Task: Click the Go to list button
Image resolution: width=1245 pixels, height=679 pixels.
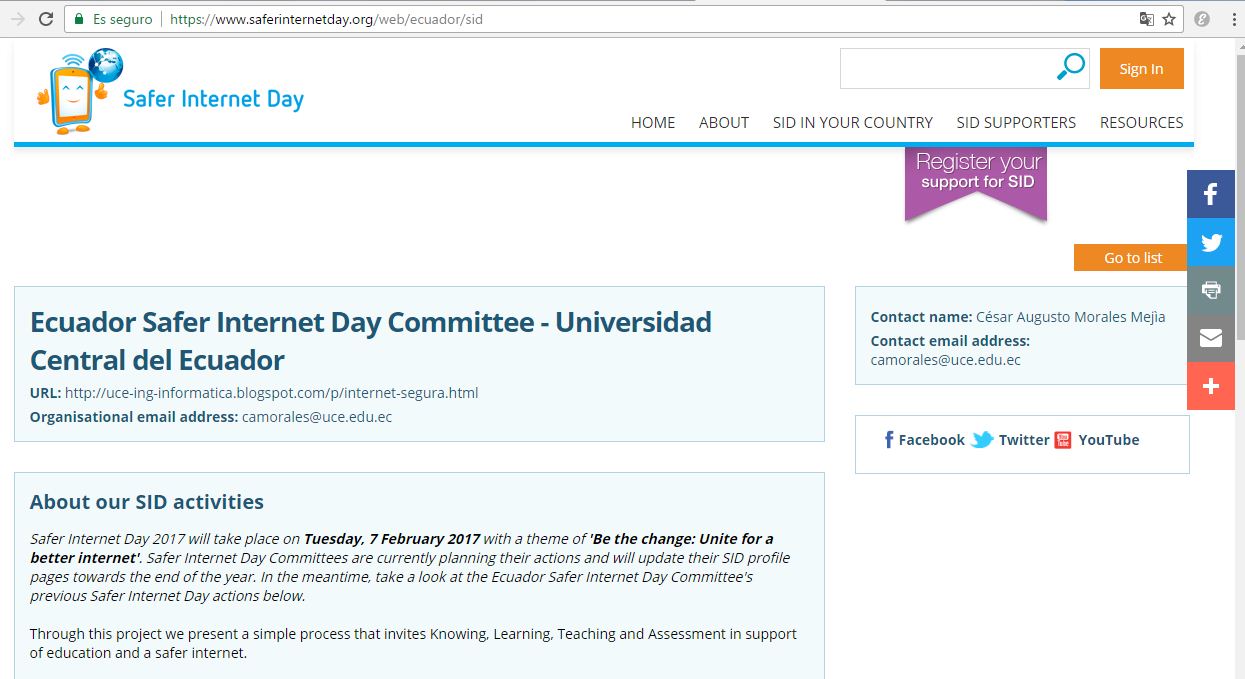Action: coord(1132,258)
